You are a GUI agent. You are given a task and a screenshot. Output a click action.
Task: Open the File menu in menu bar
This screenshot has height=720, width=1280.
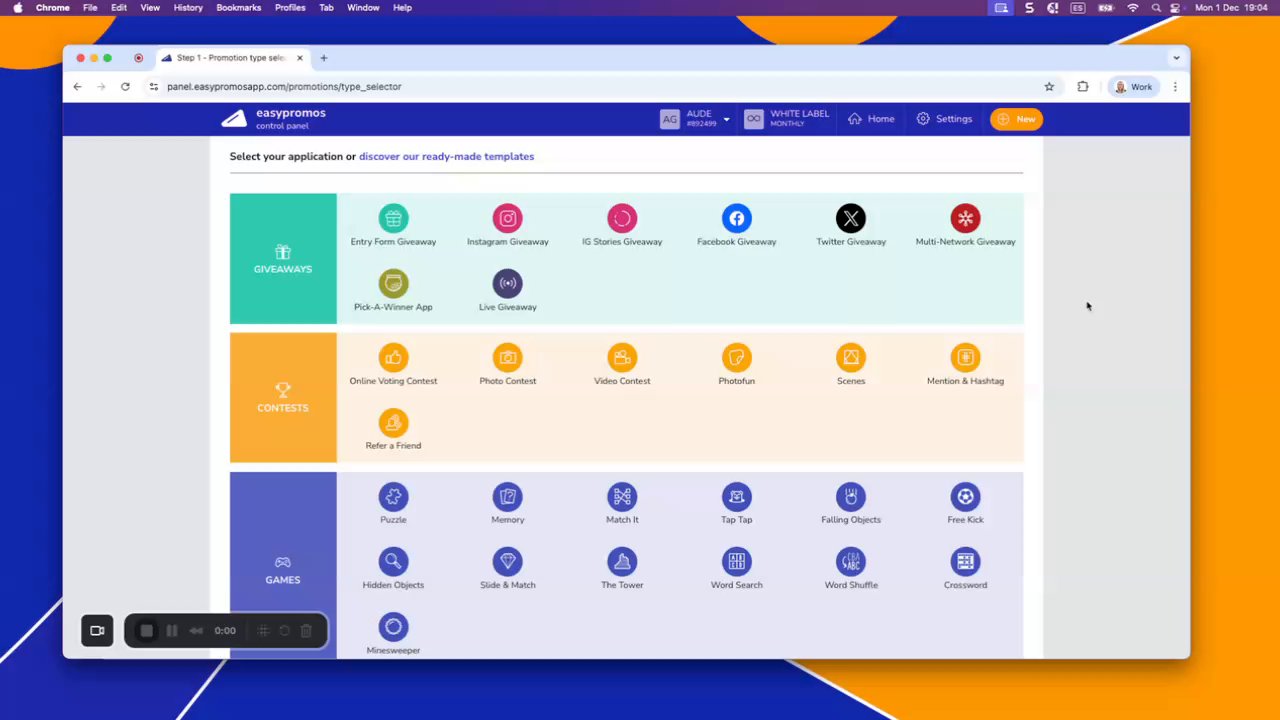pyautogui.click(x=90, y=7)
